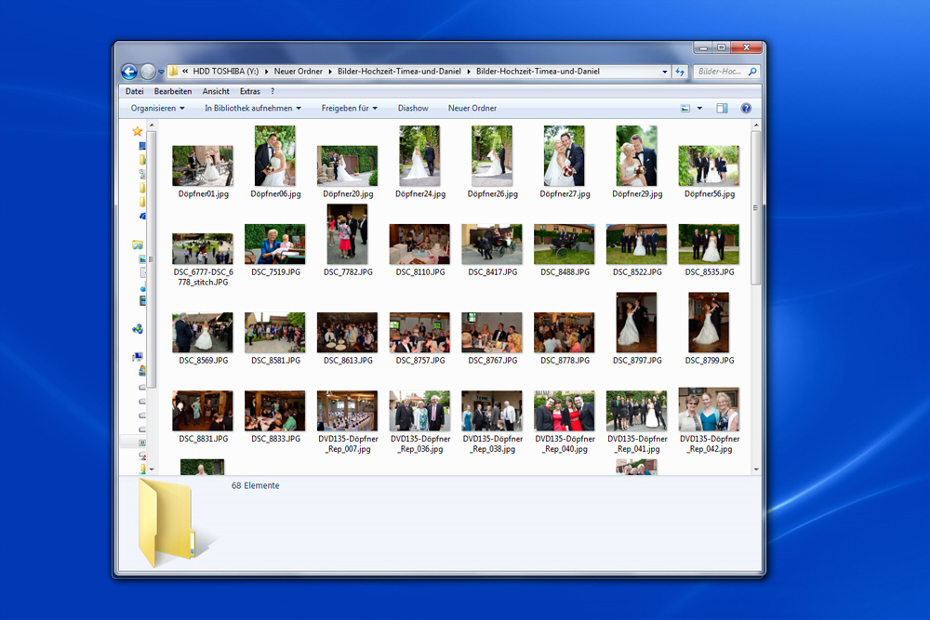This screenshot has height=620, width=930.
Task: Open the Ansicht menu
Action: coord(215,91)
